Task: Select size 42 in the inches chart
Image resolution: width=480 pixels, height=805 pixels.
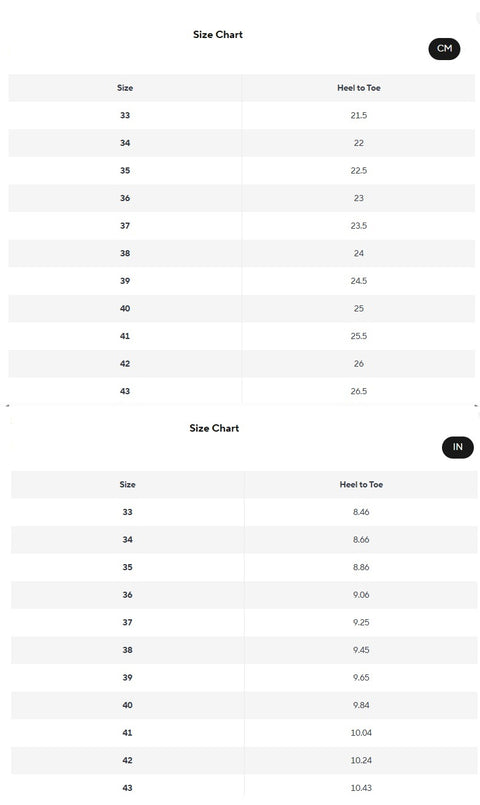Action: point(127,760)
